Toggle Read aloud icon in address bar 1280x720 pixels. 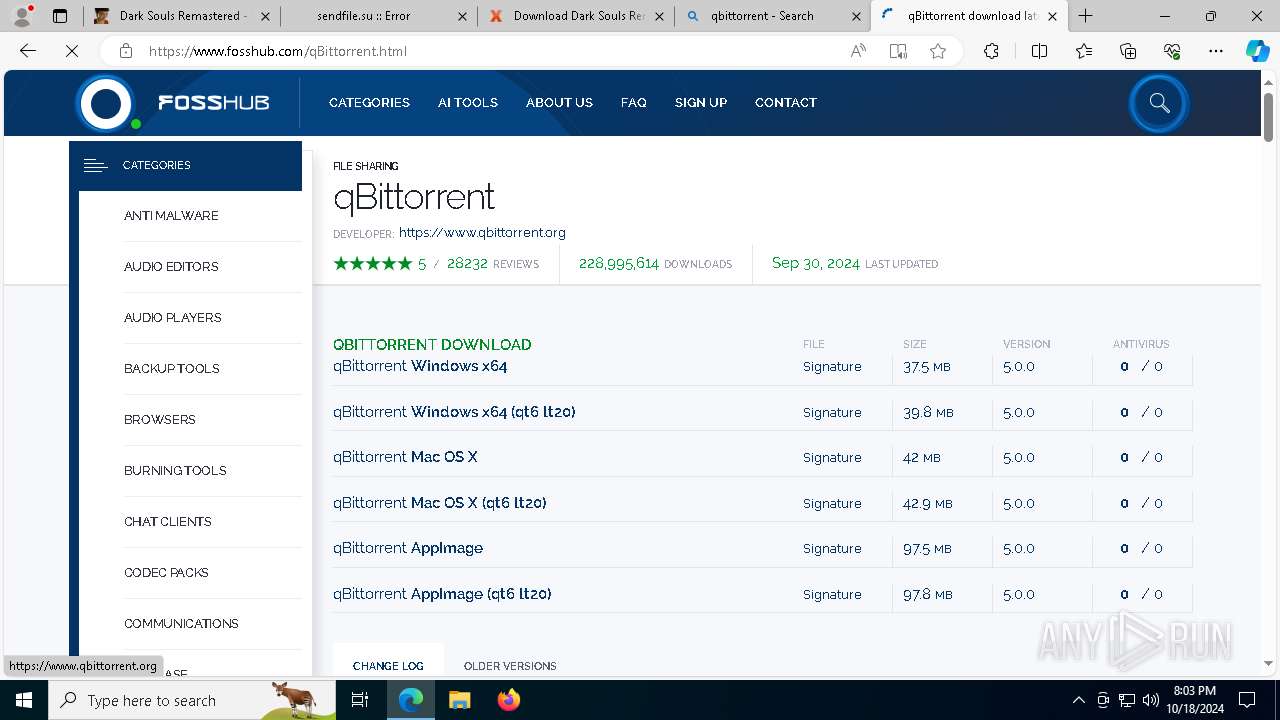click(x=858, y=51)
